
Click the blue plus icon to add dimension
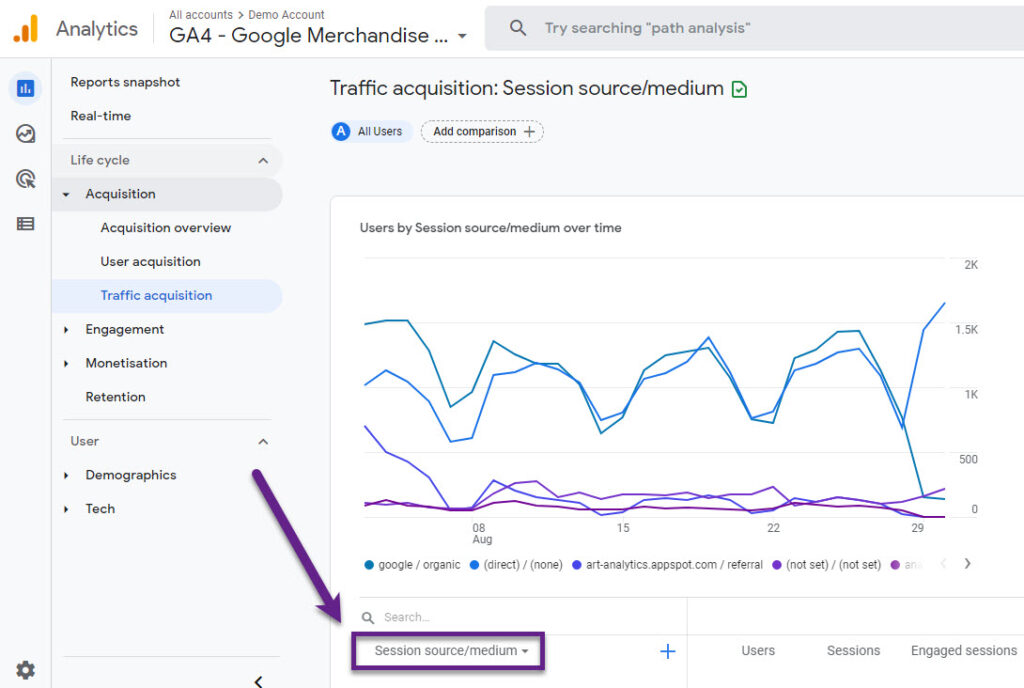click(667, 651)
